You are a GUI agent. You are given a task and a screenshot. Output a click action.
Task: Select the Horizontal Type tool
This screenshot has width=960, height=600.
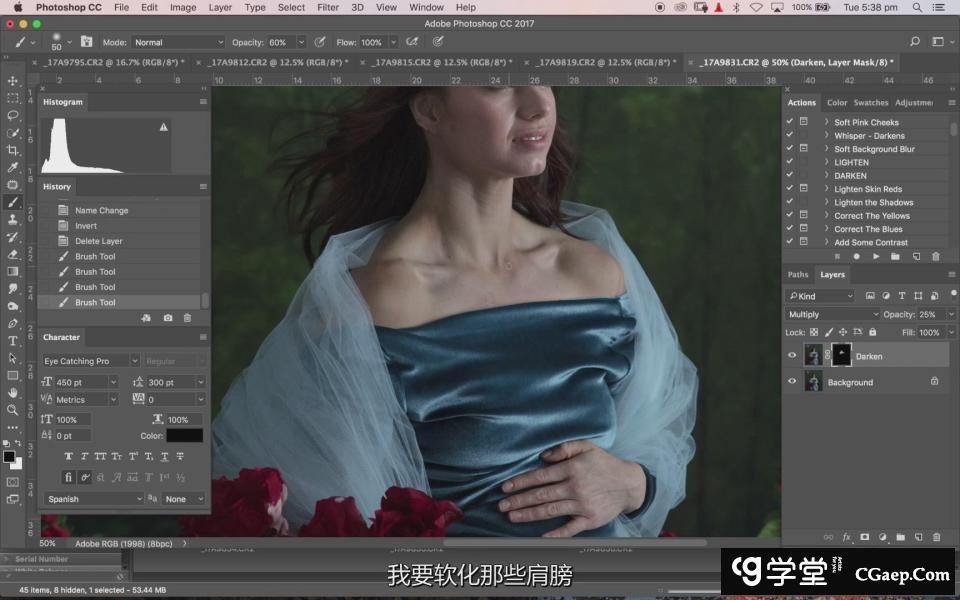coord(13,341)
